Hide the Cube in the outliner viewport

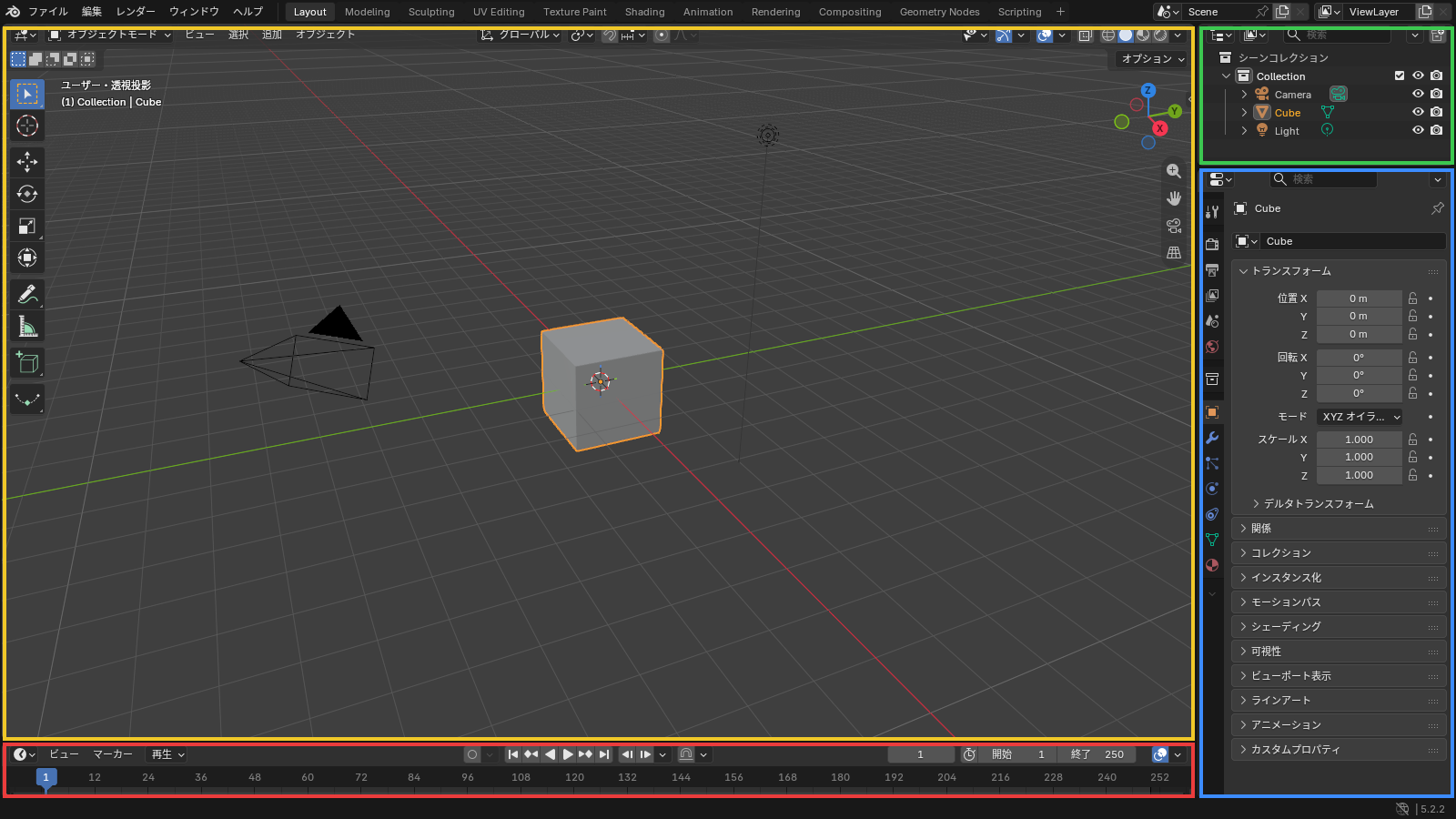pyautogui.click(x=1418, y=112)
